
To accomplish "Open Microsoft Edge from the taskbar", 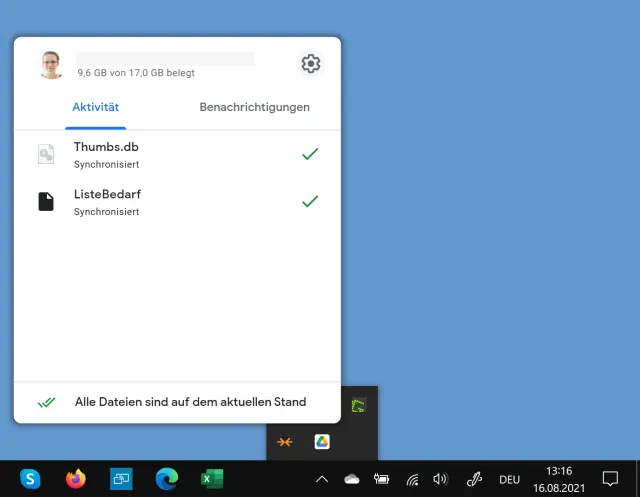I will click(x=166, y=479).
